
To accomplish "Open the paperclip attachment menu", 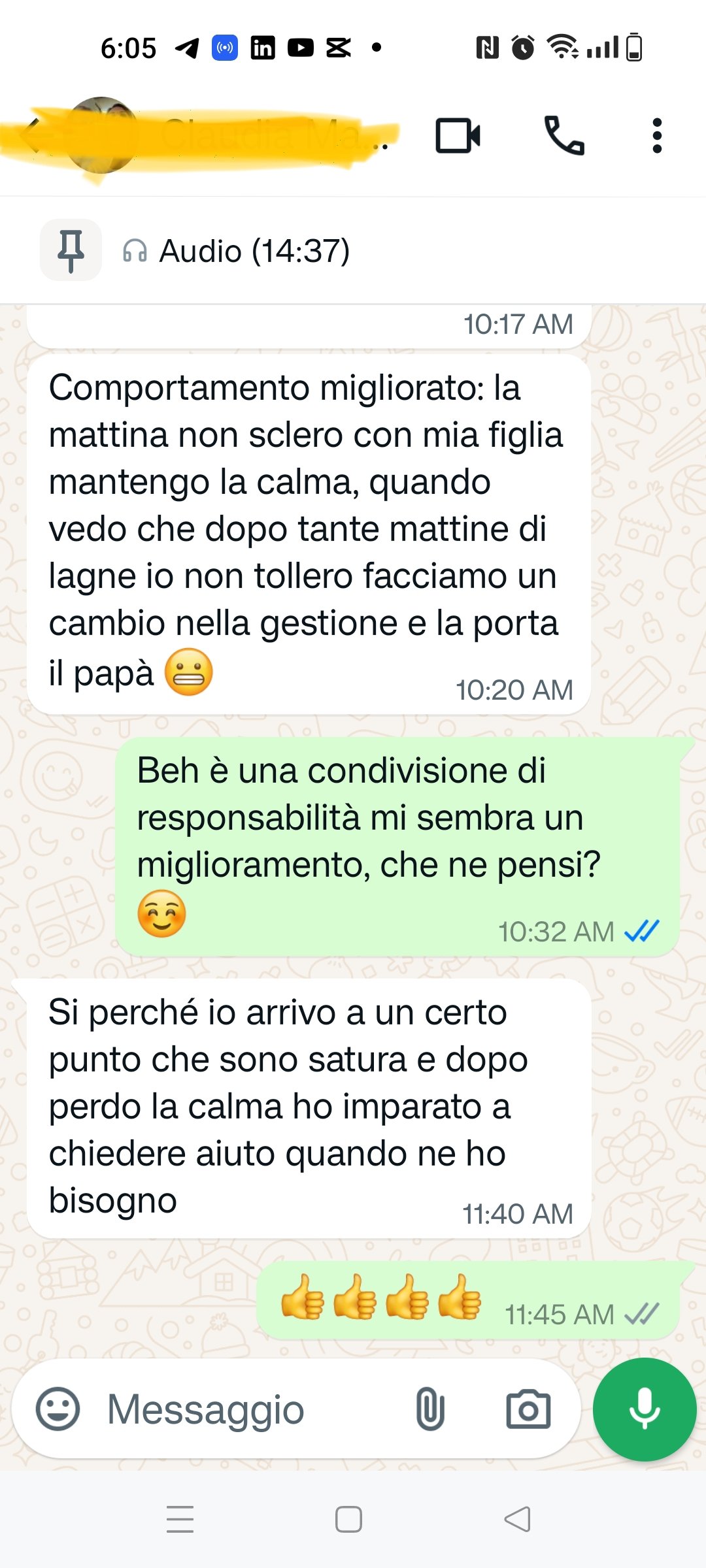I will point(430,1409).
